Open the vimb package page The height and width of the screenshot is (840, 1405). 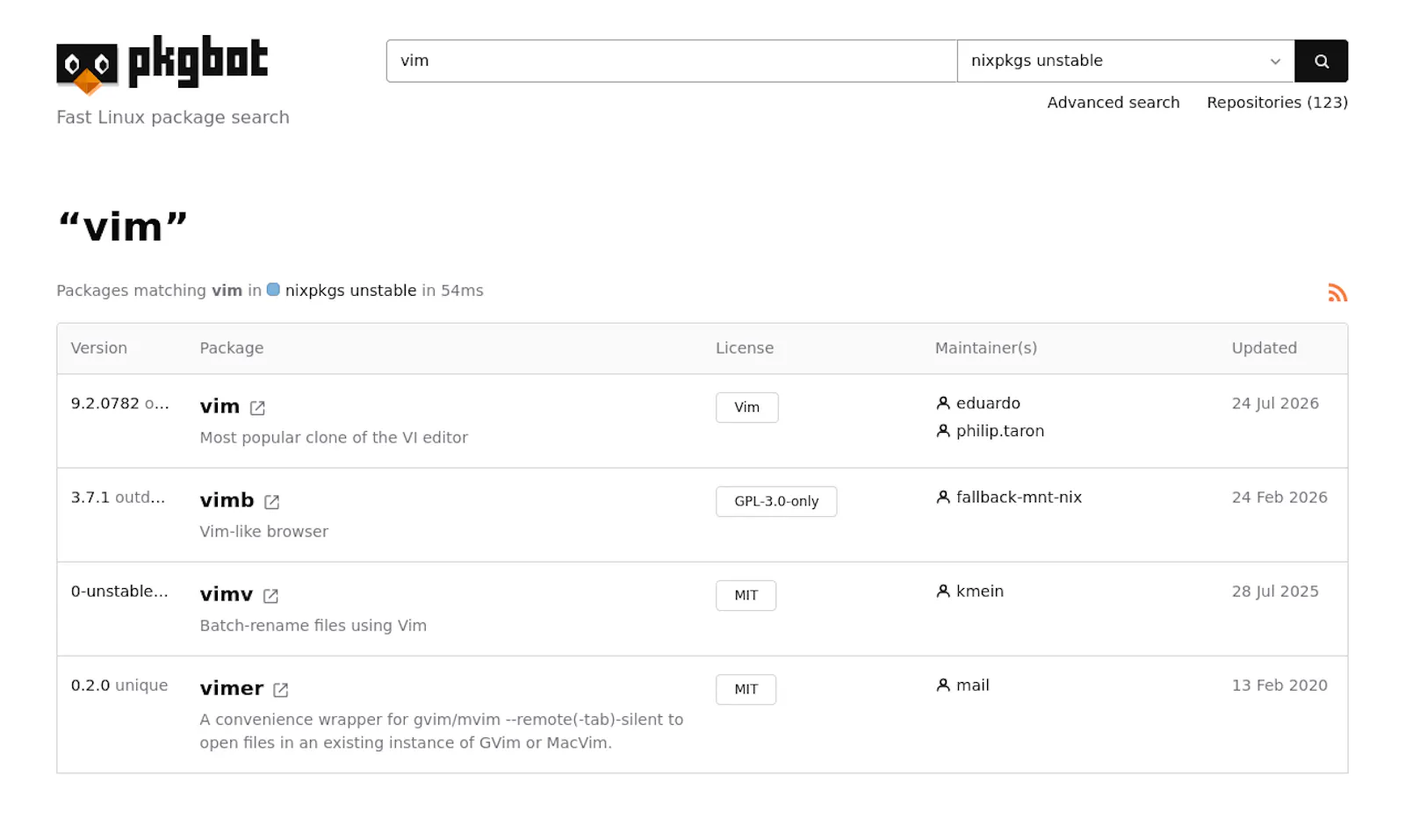point(227,500)
